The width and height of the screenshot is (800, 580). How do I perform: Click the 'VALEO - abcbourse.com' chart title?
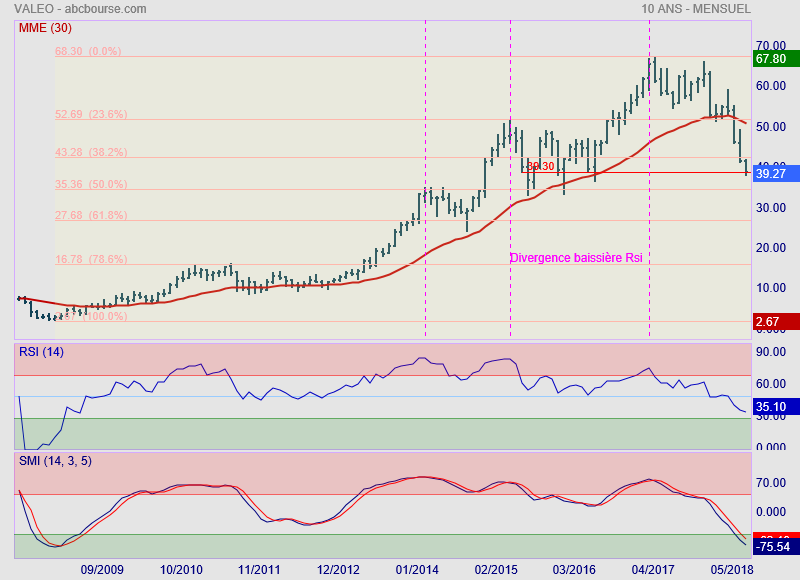point(80,9)
